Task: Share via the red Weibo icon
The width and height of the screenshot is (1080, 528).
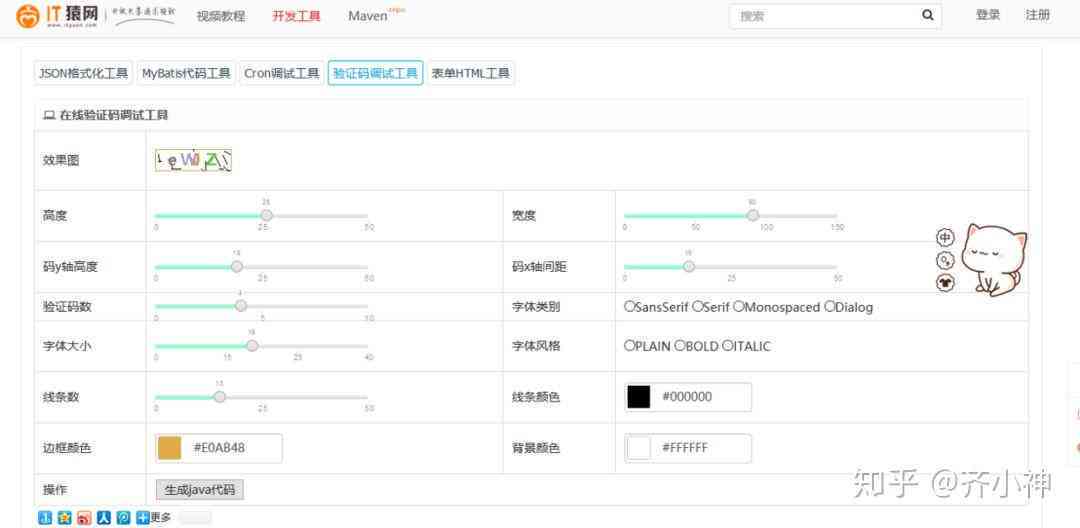Action: click(84, 517)
